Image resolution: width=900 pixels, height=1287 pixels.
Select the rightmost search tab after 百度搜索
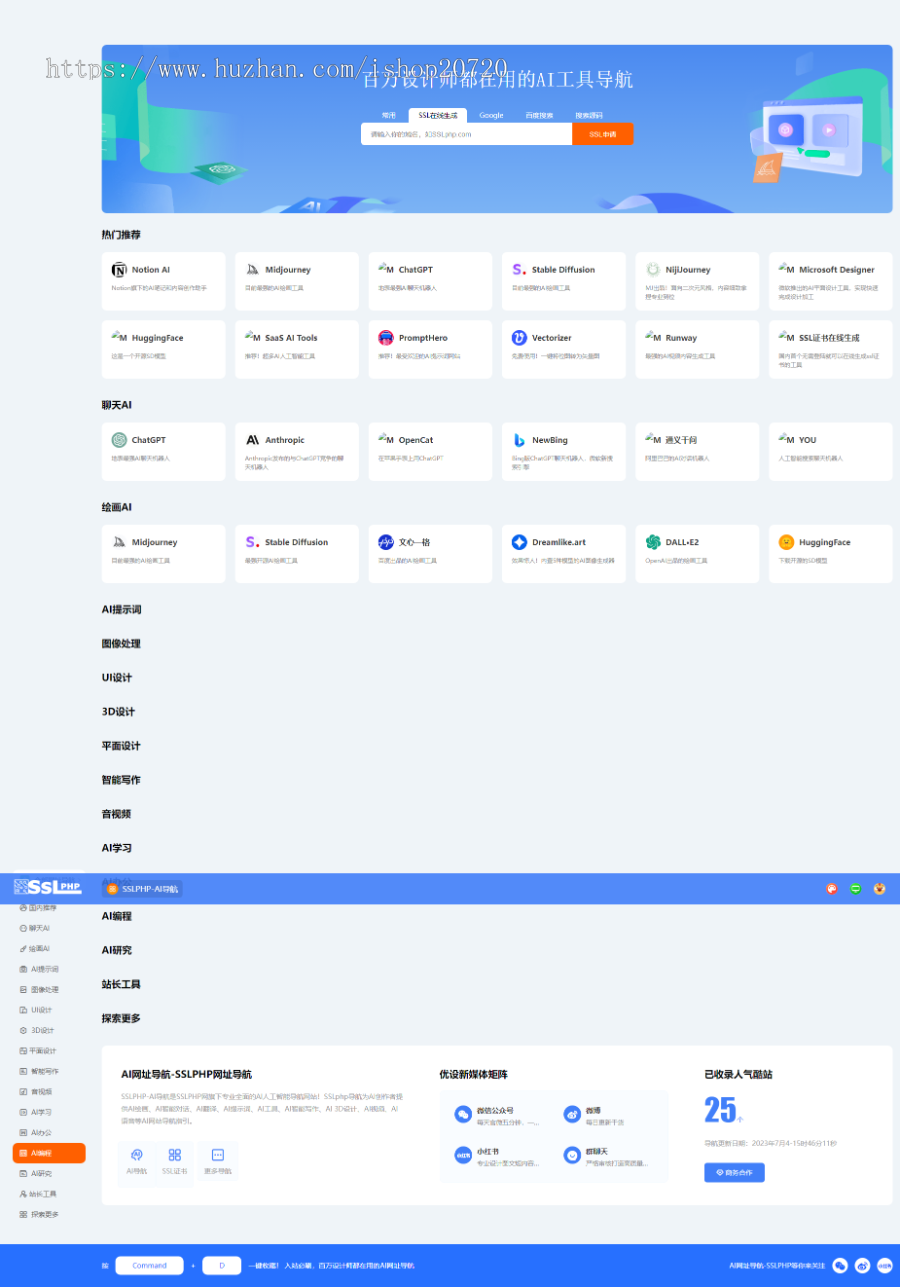click(589, 115)
